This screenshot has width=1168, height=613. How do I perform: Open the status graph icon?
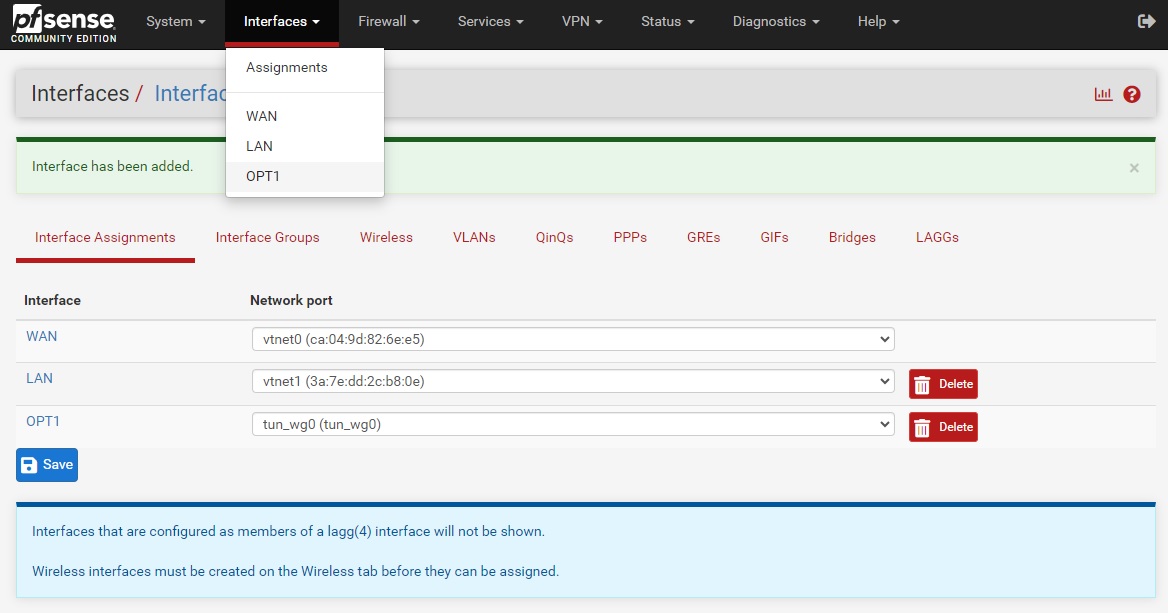coord(1103,94)
